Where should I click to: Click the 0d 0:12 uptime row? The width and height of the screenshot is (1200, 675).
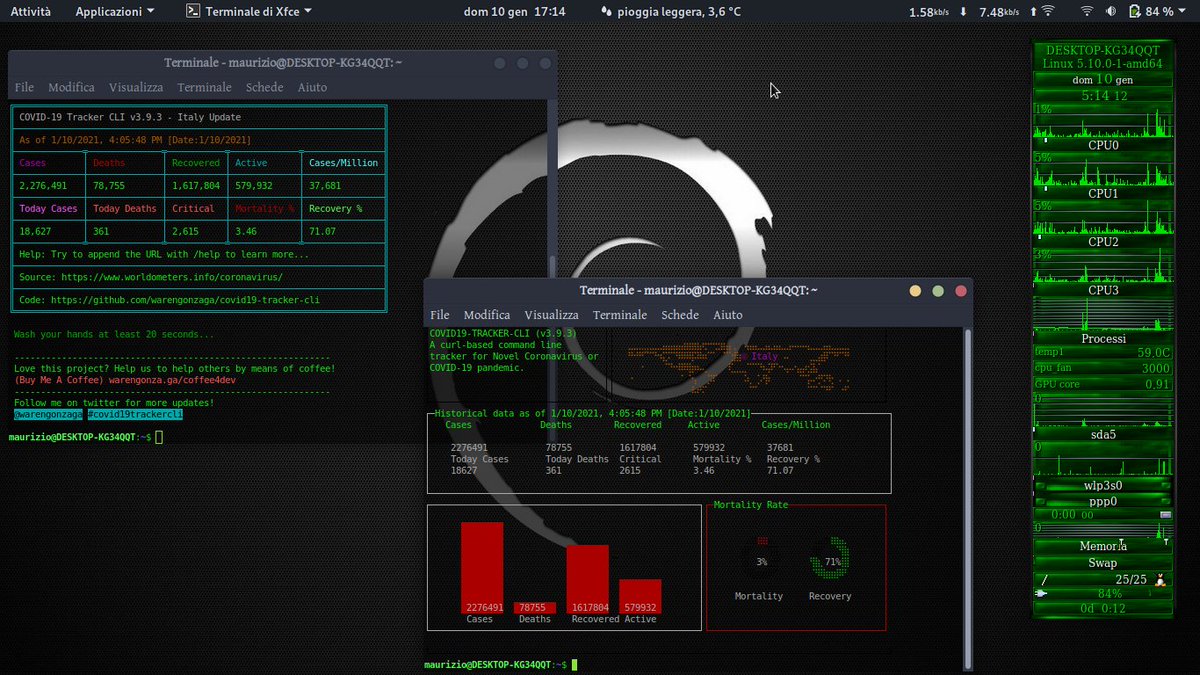[x=1102, y=608]
